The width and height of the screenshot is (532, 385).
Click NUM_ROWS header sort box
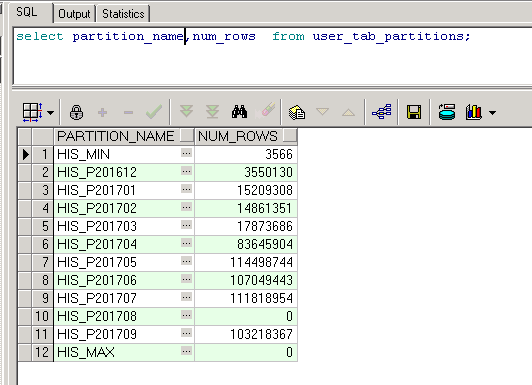[290, 136]
